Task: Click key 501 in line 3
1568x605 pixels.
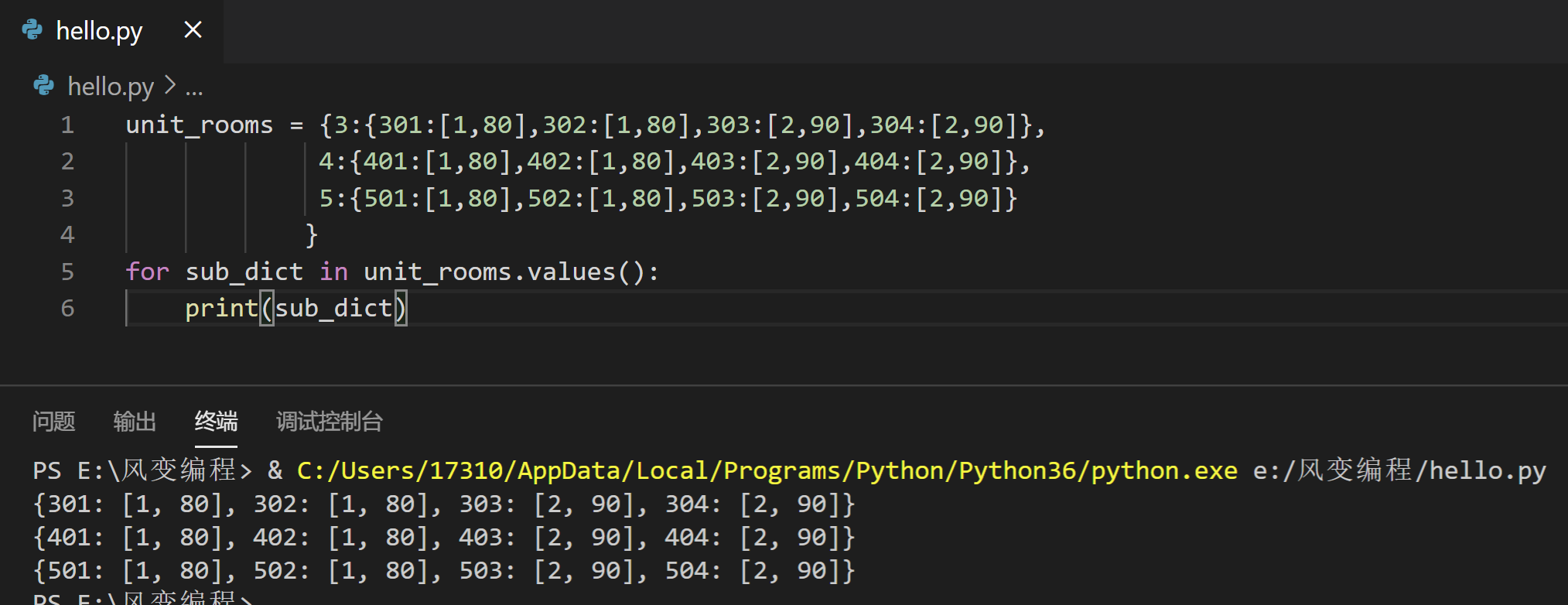Action: pyautogui.click(x=385, y=198)
